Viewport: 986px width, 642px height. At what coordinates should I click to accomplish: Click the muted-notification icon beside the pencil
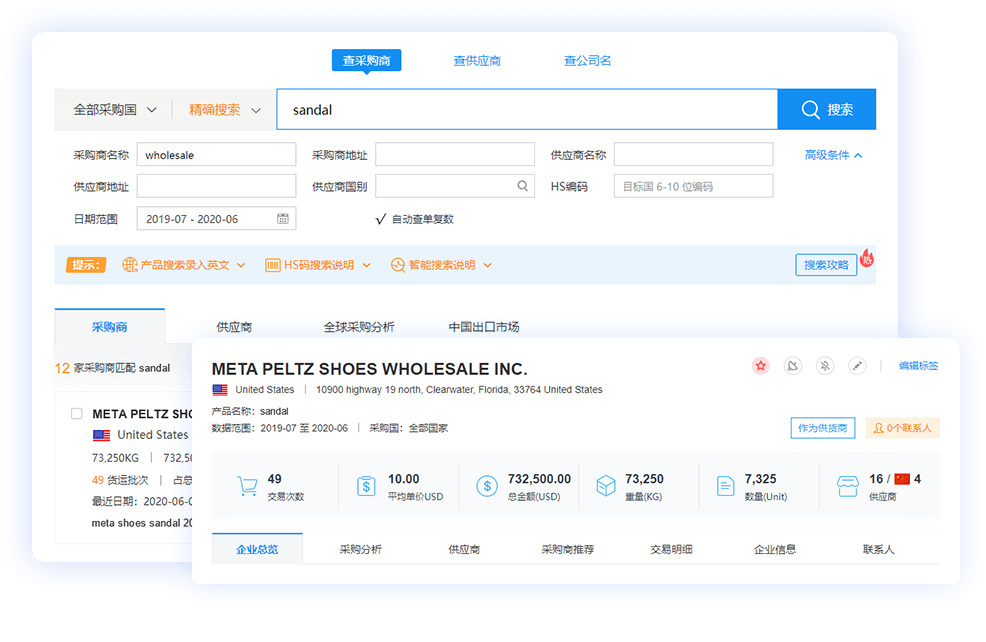(825, 366)
